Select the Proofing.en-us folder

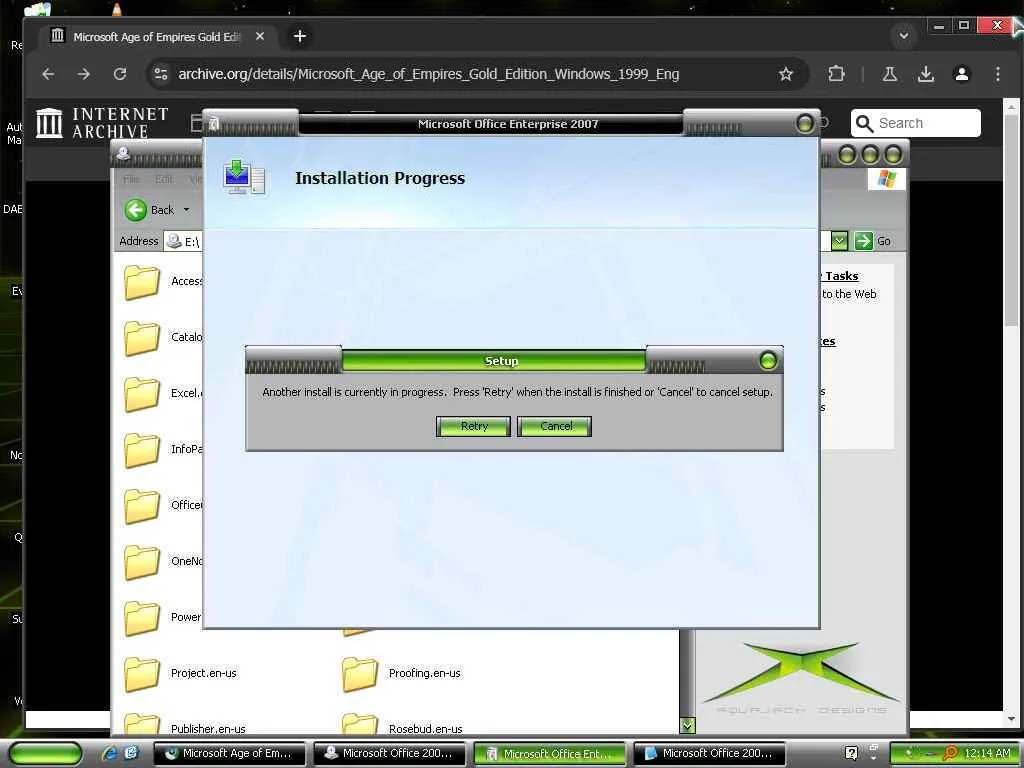pyautogui.click(x=402, y=674)
